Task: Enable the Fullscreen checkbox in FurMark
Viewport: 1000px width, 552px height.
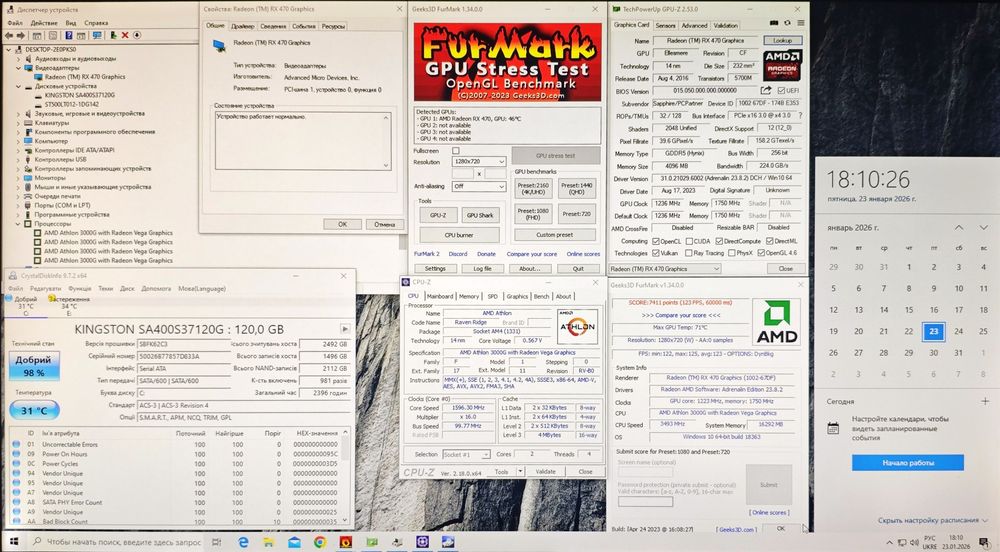Action: [x=455, y=151]
